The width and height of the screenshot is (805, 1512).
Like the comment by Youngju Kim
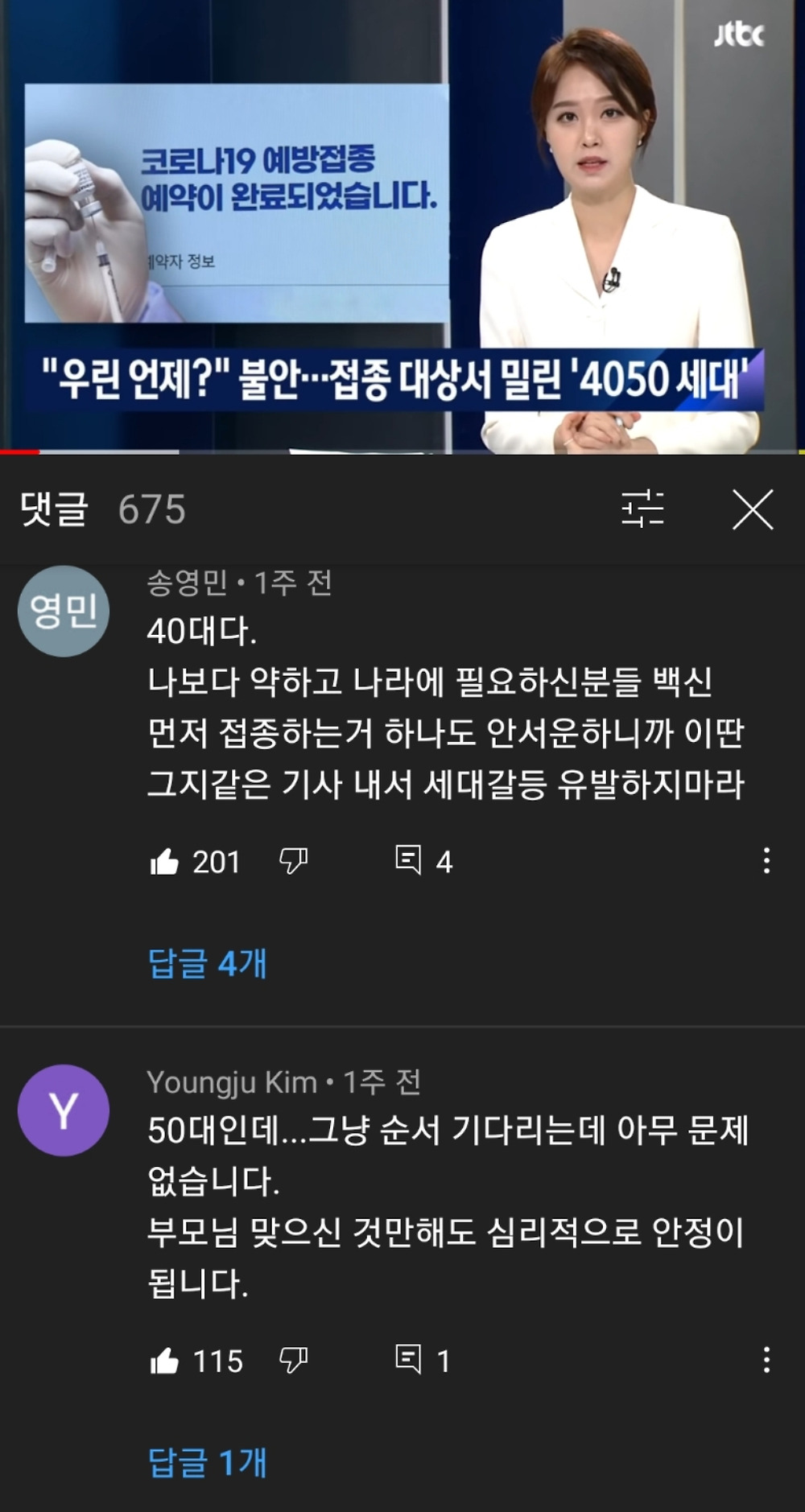(164, 1361)
